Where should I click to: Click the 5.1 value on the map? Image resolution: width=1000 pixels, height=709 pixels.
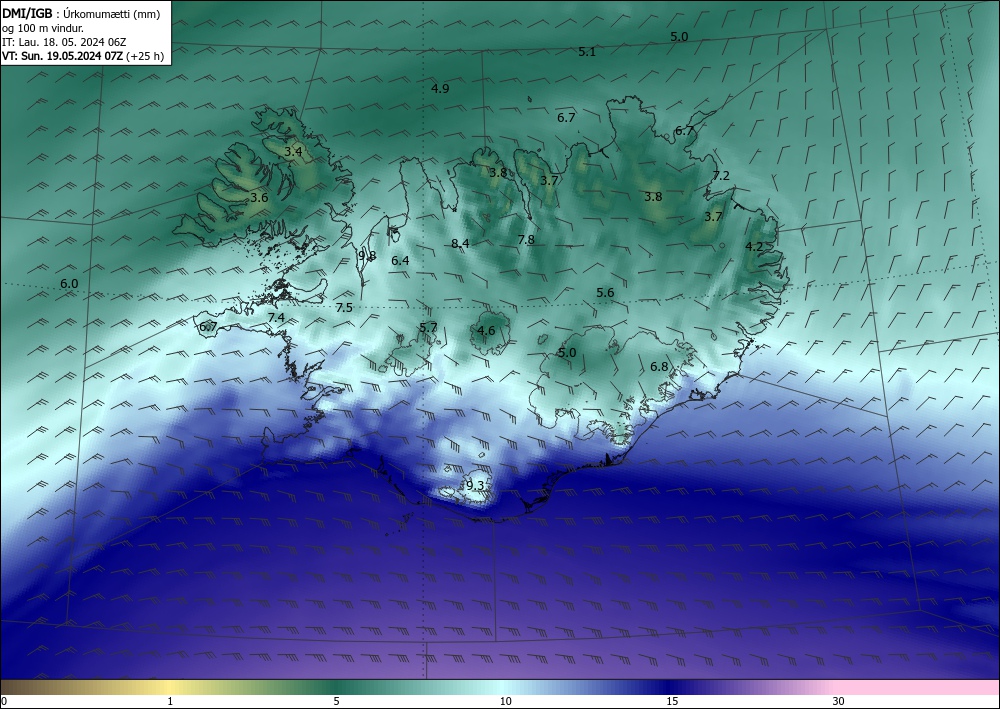(x=587, y=52)
